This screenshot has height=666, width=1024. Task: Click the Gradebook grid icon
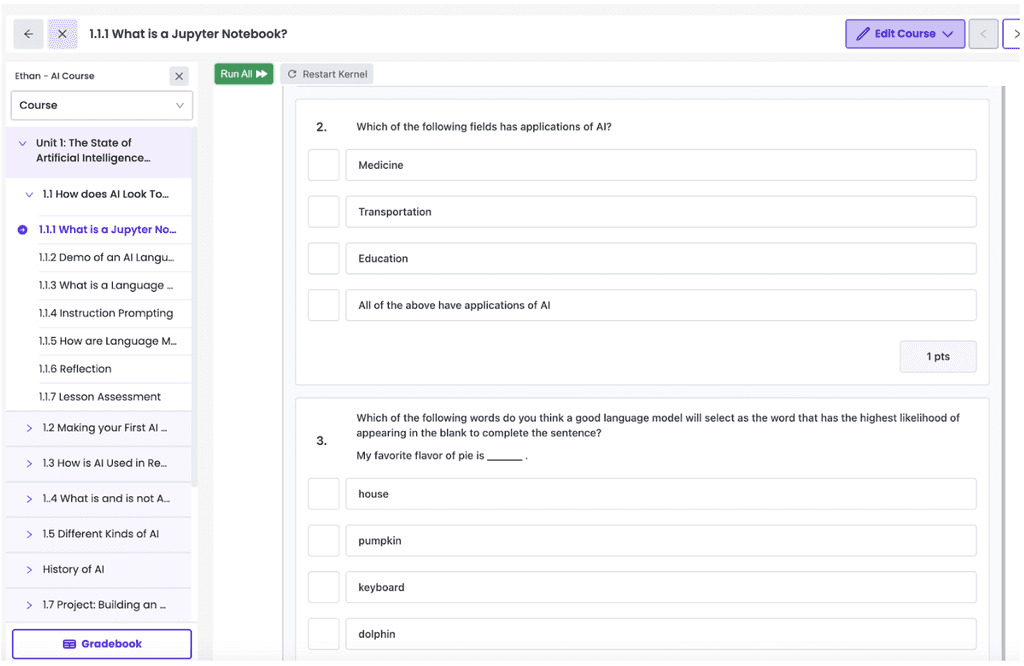point(68,643)
